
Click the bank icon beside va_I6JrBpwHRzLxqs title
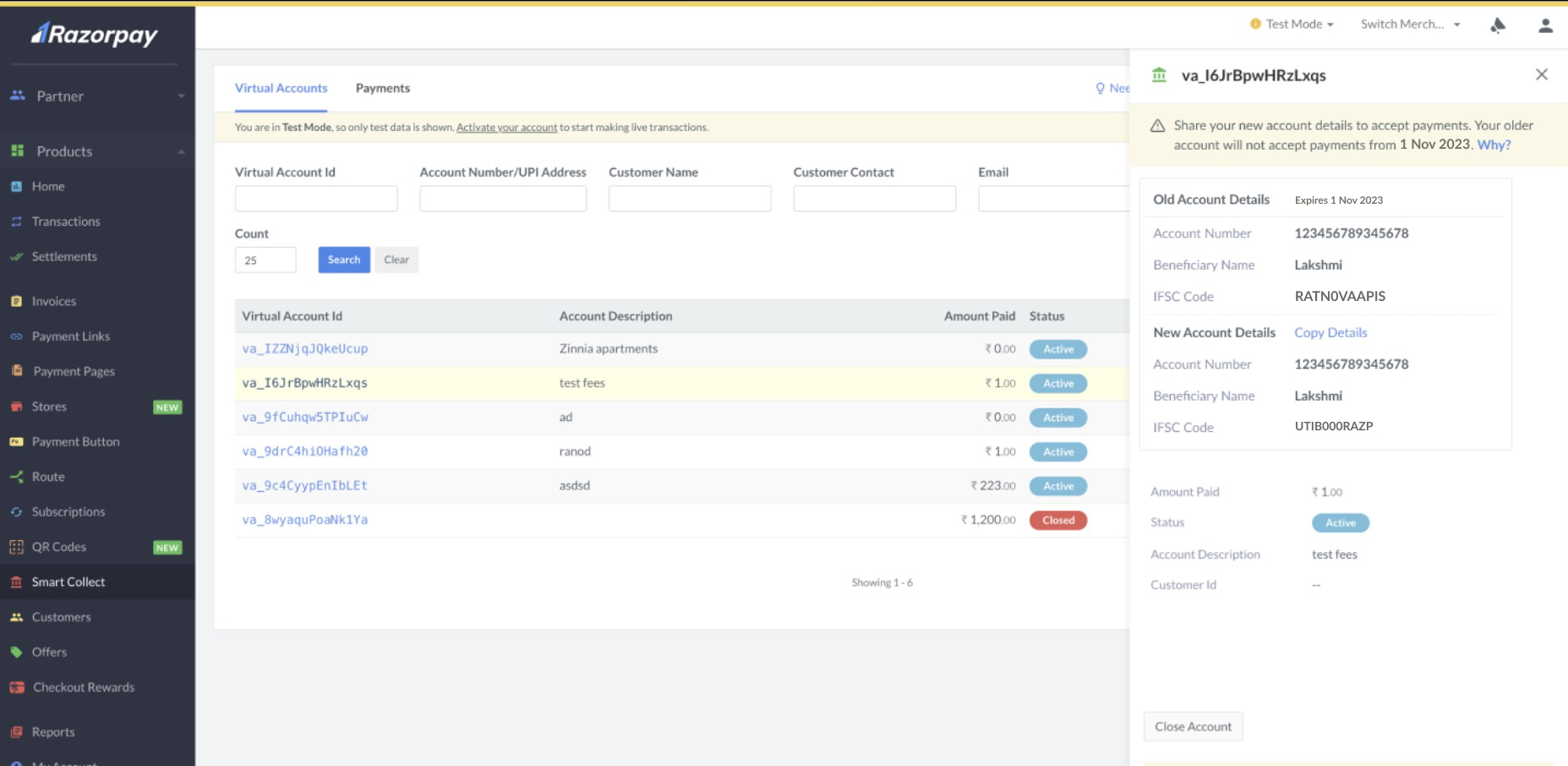[1159, 75]
